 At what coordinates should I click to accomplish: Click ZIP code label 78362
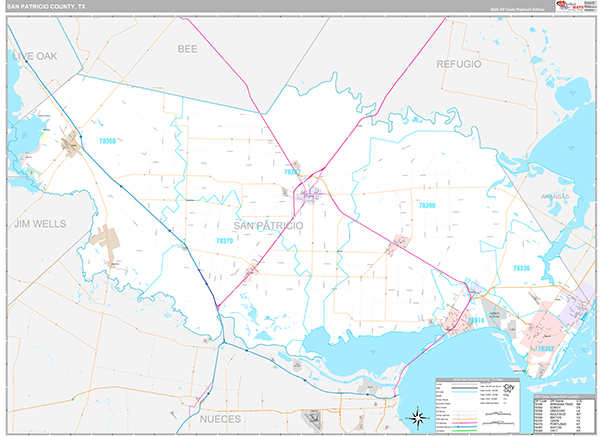pyautogui.click(x=546, y=349)
